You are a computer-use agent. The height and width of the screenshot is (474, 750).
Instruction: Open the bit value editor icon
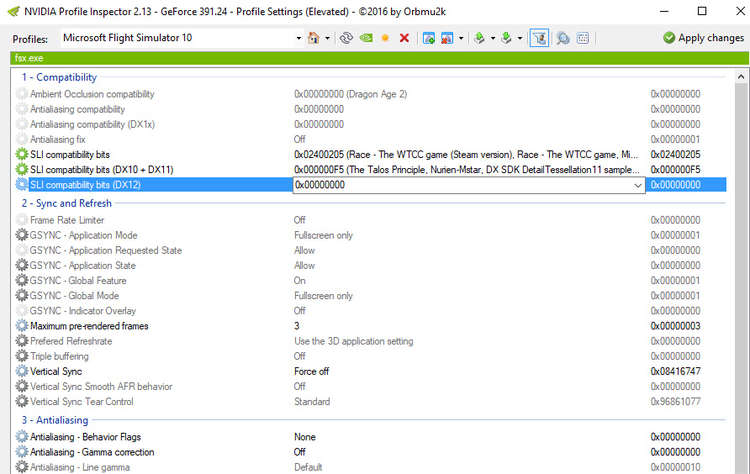point(583,38)
